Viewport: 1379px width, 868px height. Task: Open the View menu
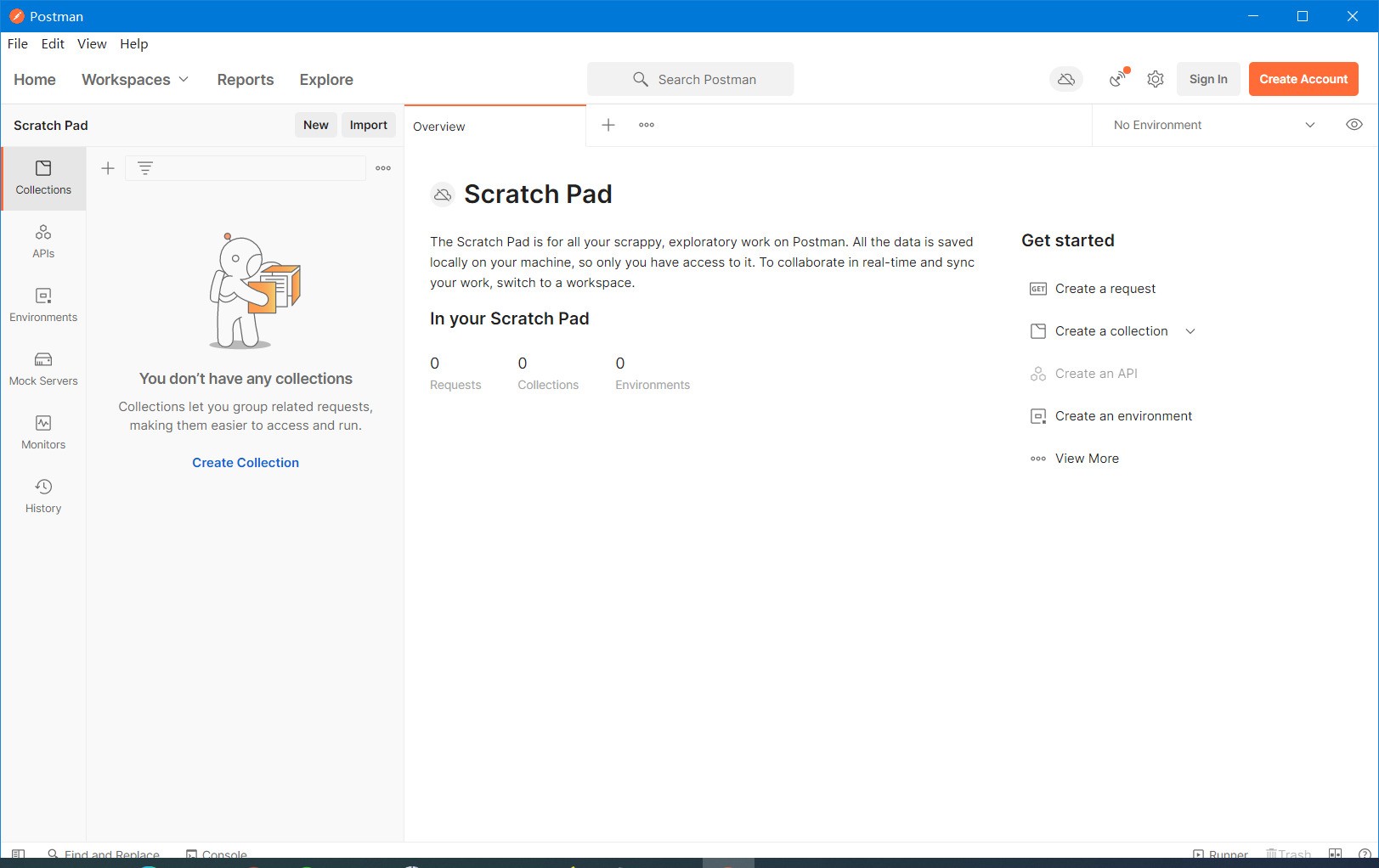92,44
